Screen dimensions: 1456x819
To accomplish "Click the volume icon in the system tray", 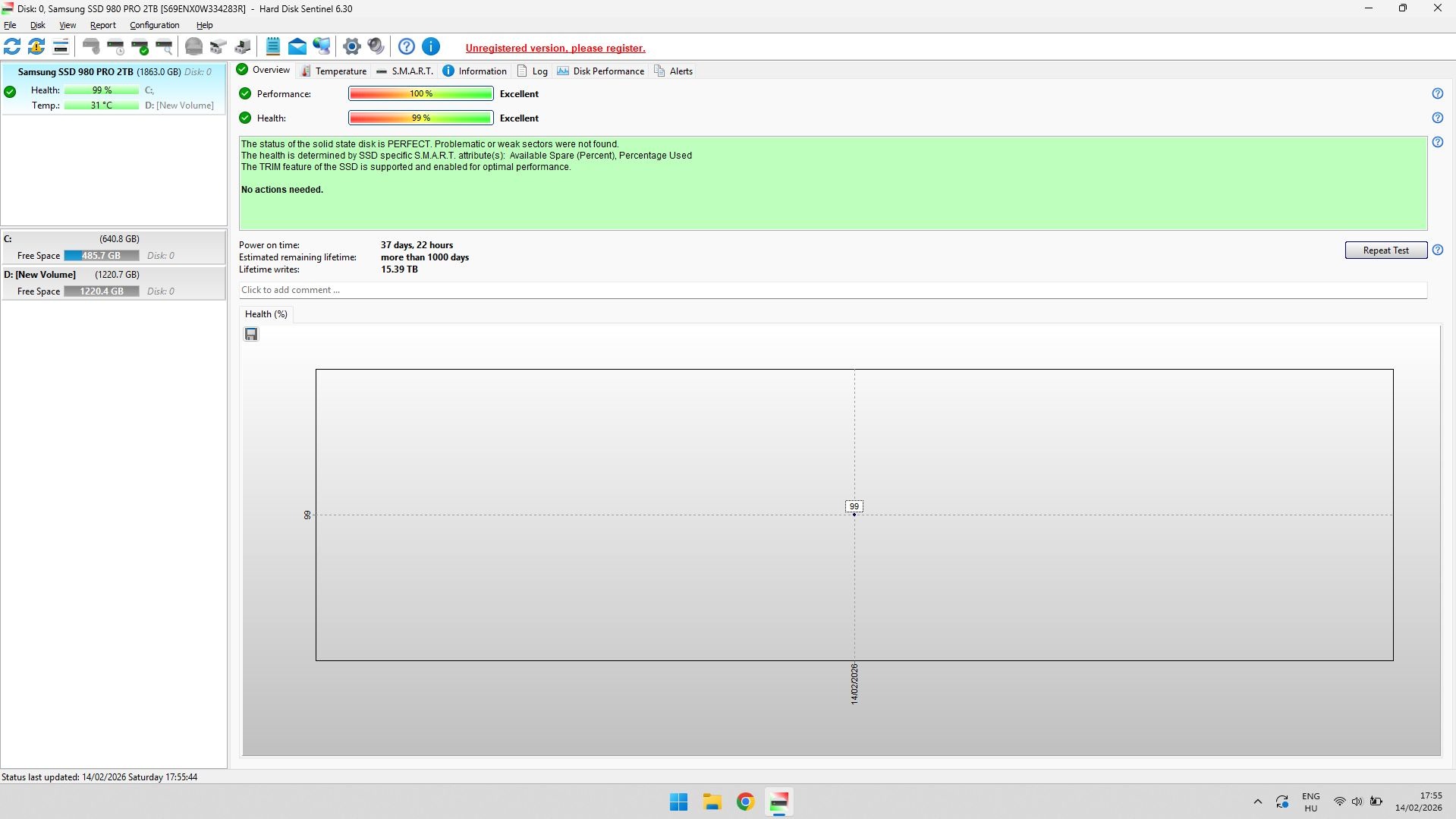I will click(x=1357, y=802).
